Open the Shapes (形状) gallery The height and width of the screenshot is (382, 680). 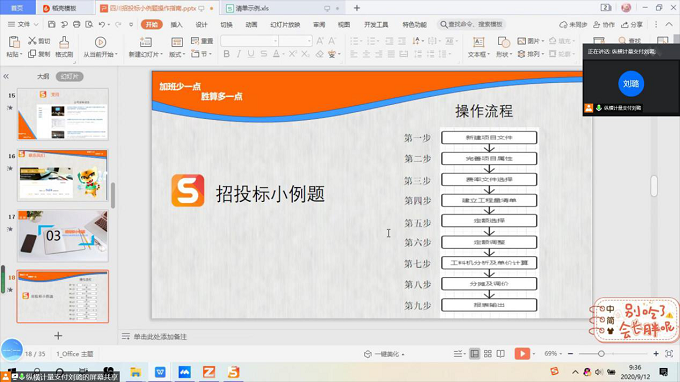pos(503,47)
